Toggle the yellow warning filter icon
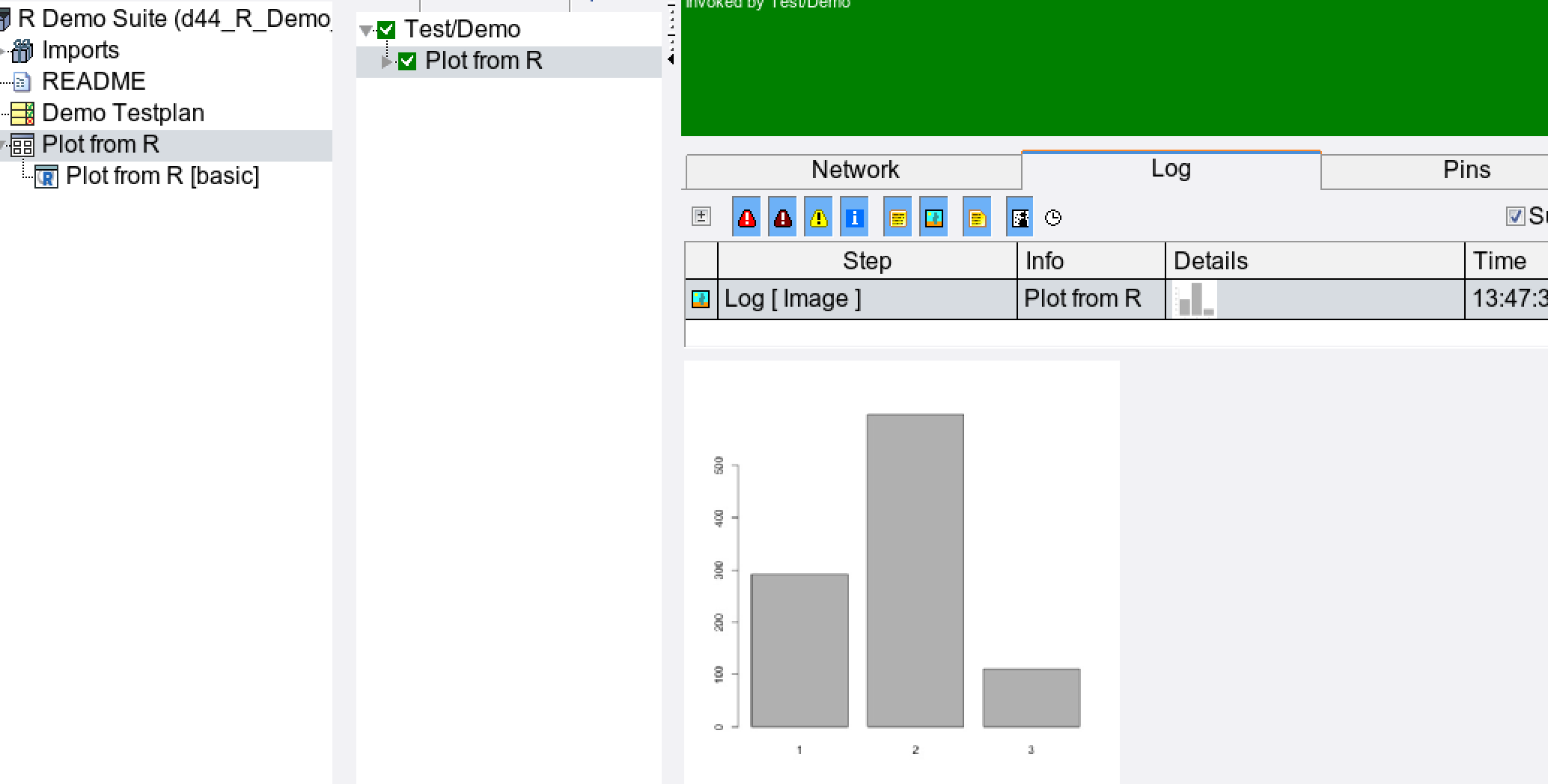The image size is (1548, 784). click(x=818, y=218)
